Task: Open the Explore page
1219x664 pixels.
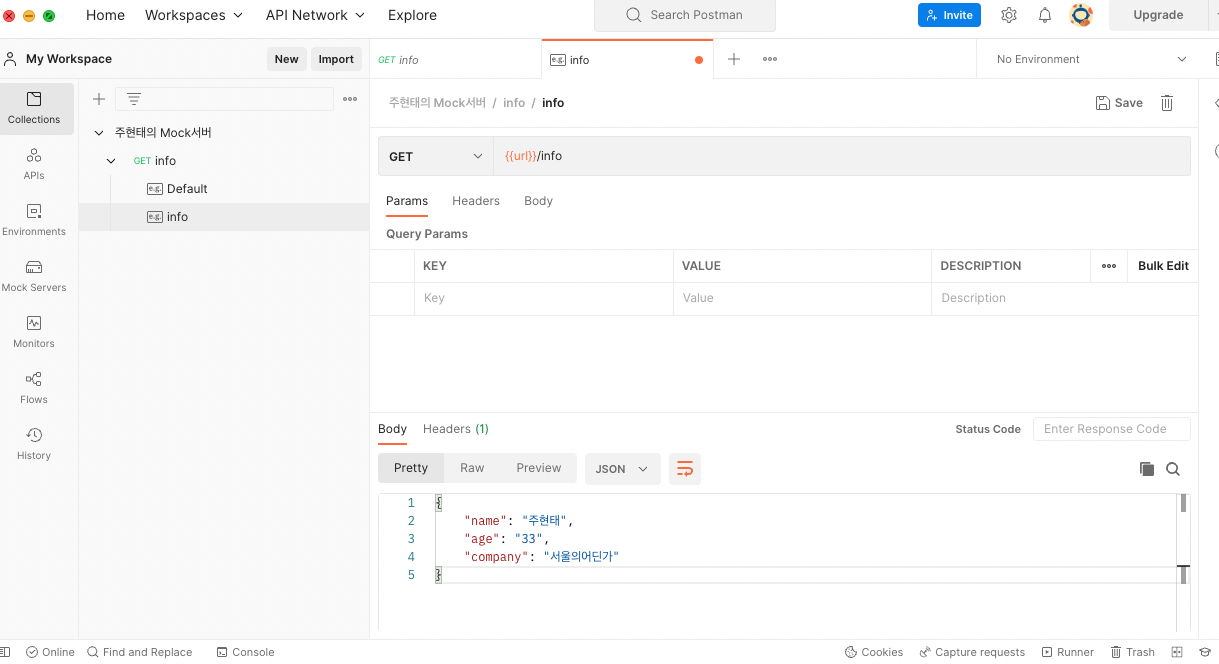Action: 412,15
